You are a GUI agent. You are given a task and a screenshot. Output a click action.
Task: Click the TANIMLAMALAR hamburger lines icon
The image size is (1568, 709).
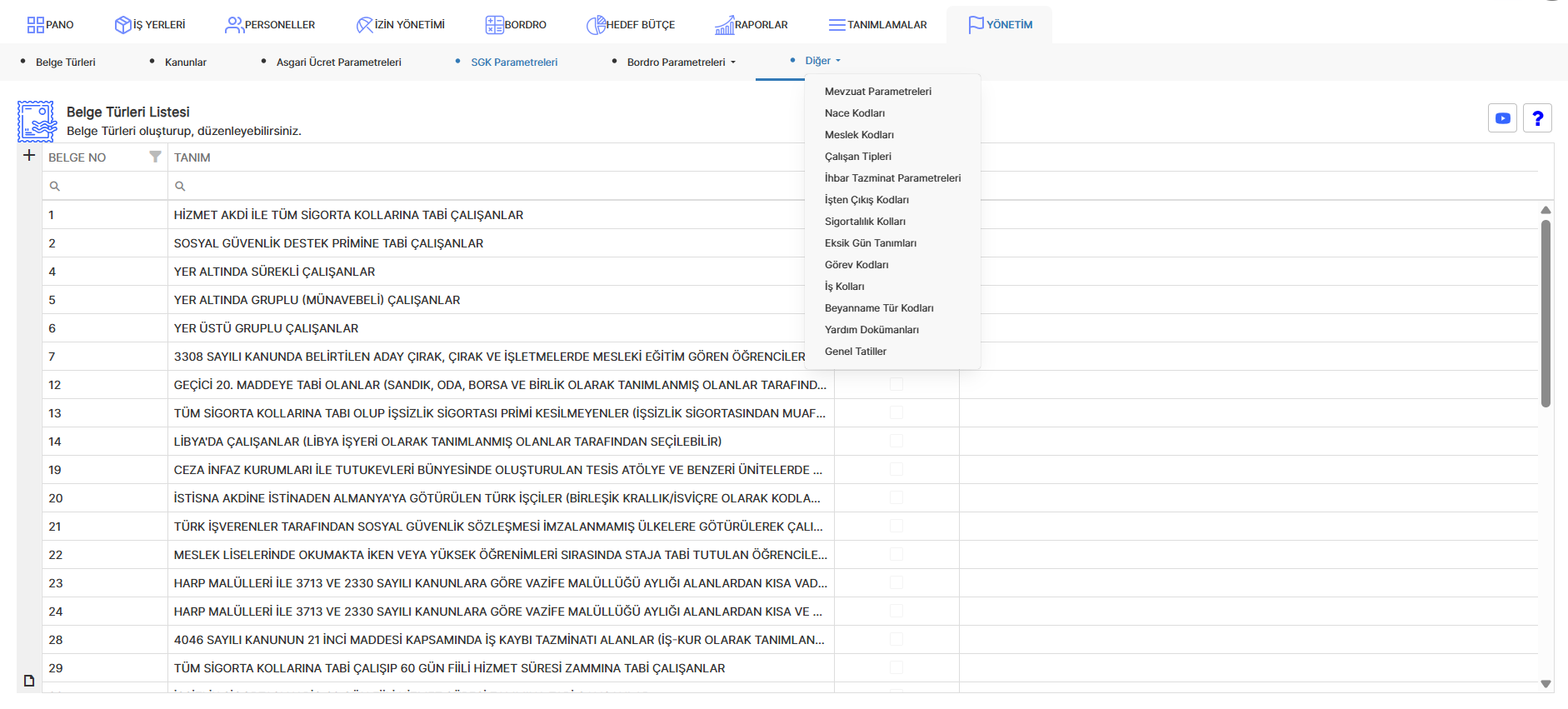(836, 25)
